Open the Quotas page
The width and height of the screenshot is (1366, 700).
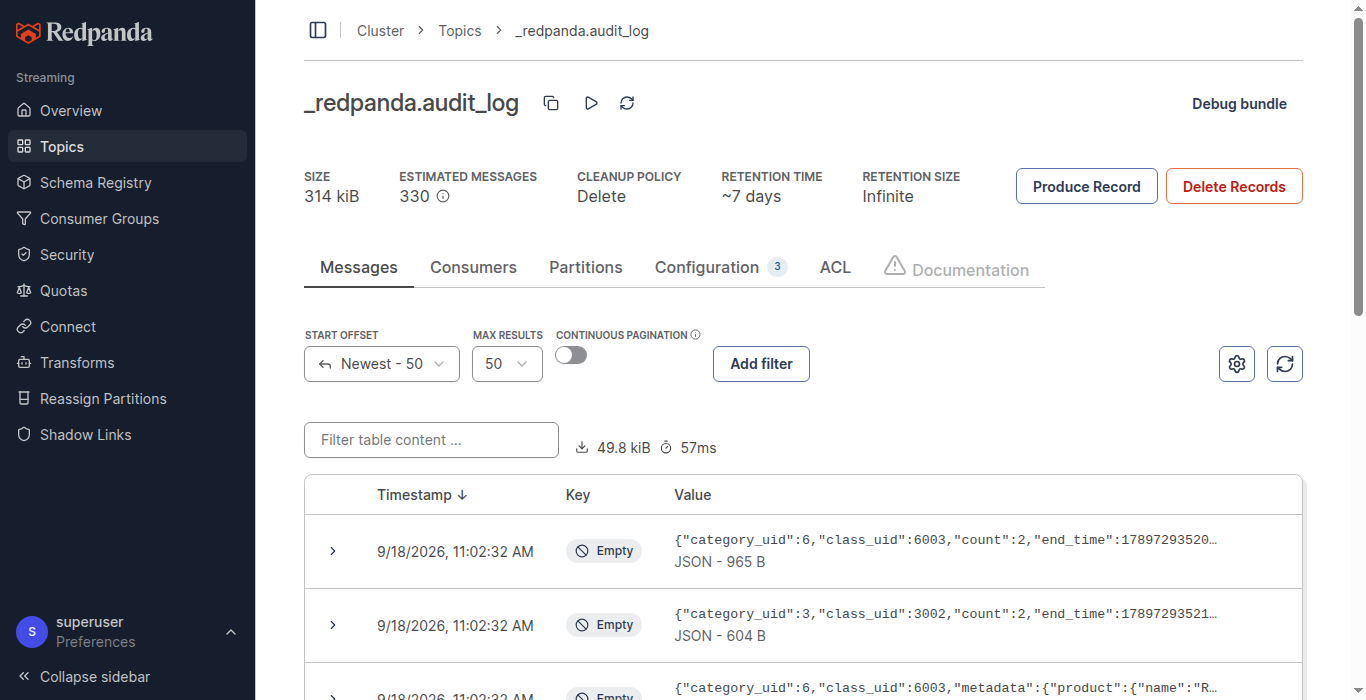click(x=127, y=291)
